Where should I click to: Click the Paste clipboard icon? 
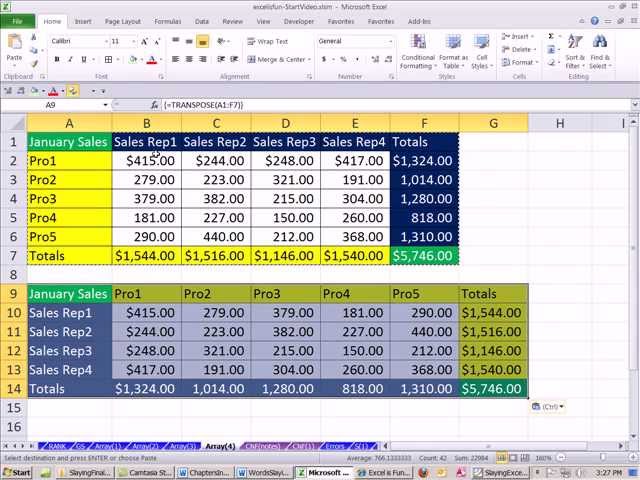point(14,43)
